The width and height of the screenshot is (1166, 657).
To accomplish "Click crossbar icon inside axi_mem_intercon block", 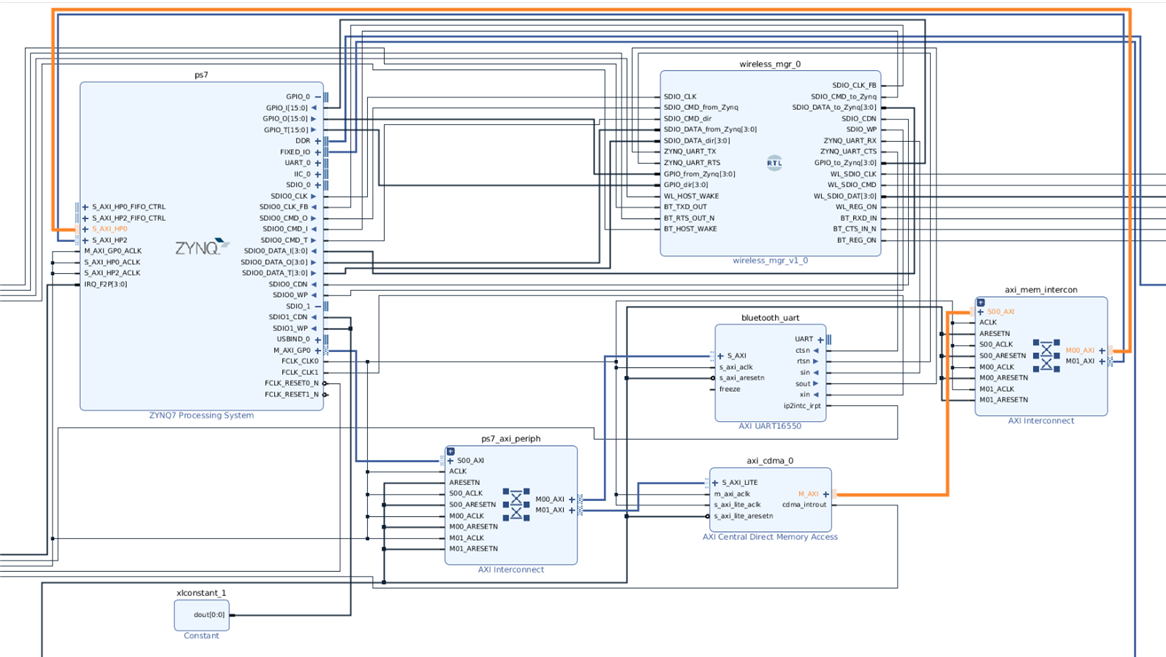I will [x=1046, y=355].
